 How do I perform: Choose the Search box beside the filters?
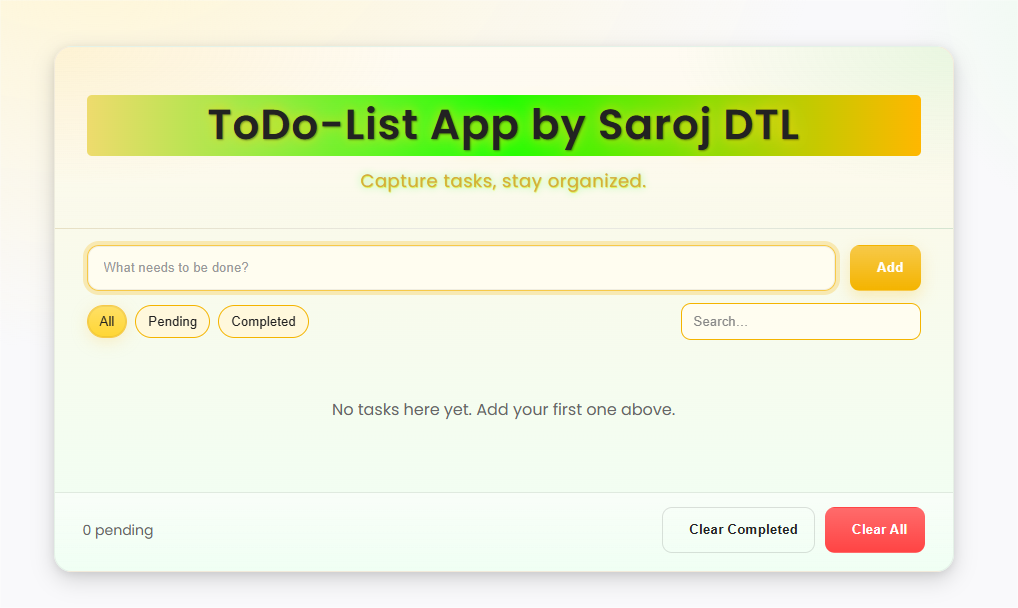coord(799,321)
